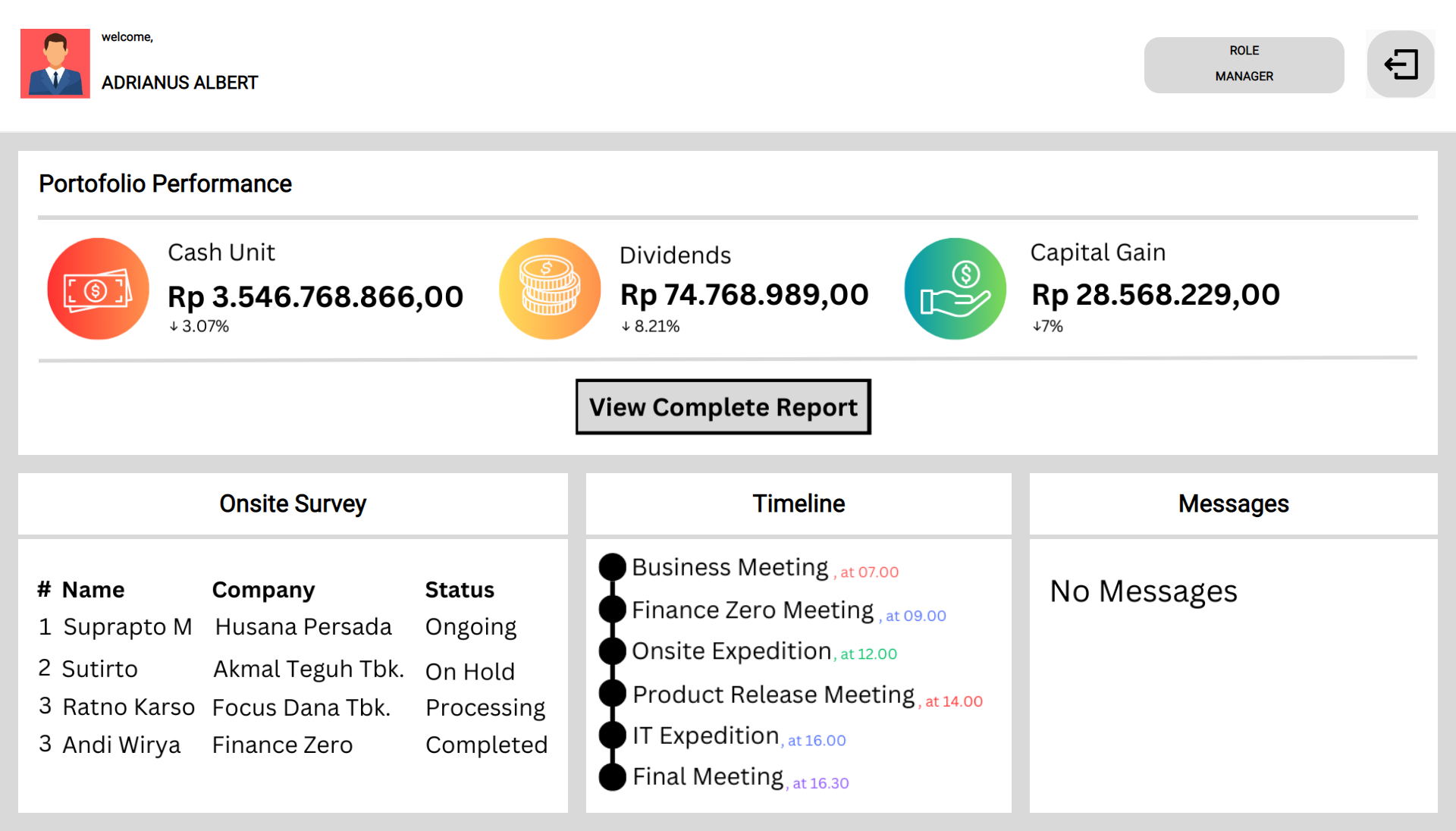Click the Business Meeting timeline bullet icon
Image resolution: width=1456 pixels, height=831 pixels.
pyautogui.click(x=611, y=567)
